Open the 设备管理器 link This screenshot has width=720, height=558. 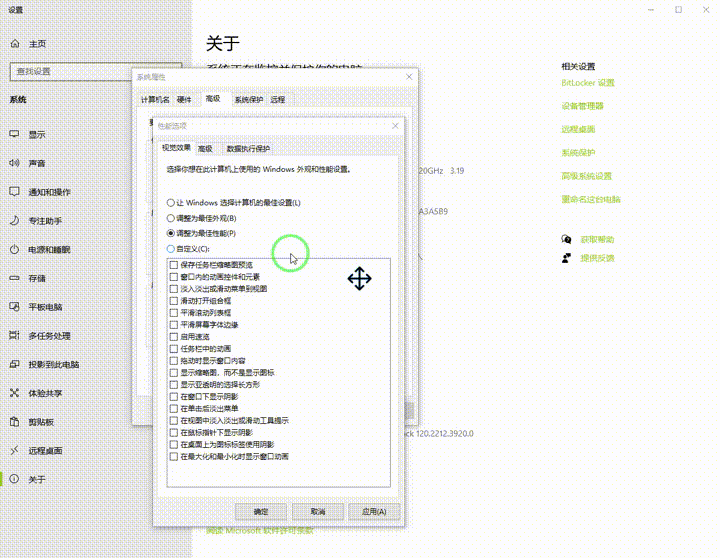[x=582, y=106]
